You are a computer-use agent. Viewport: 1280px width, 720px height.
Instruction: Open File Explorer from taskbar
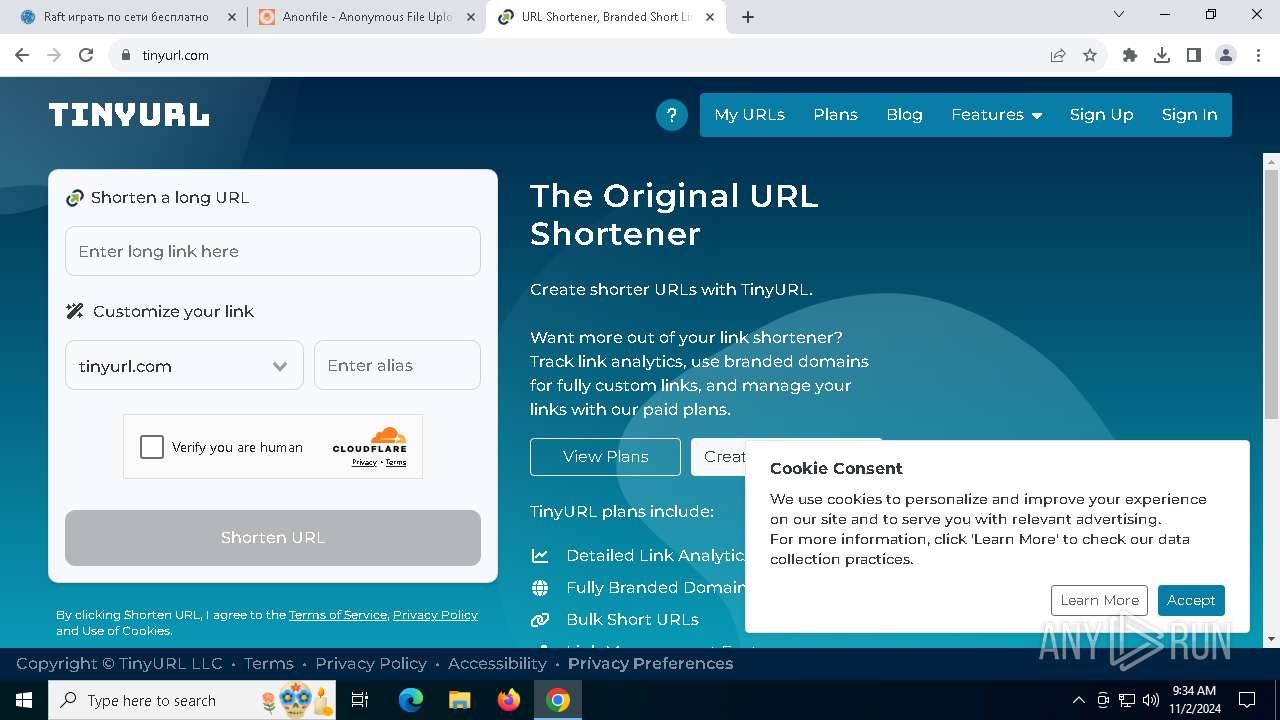tap(459, 700)
